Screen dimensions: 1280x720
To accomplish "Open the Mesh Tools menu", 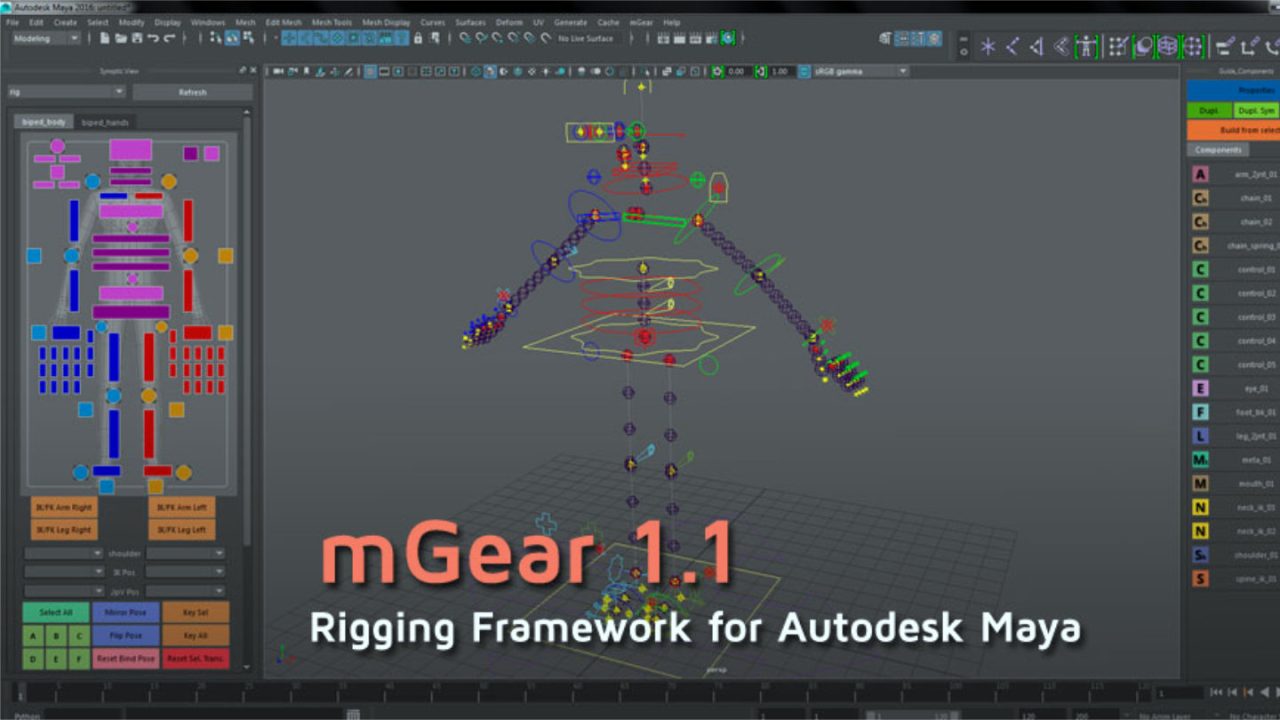I will coord(330,22).
